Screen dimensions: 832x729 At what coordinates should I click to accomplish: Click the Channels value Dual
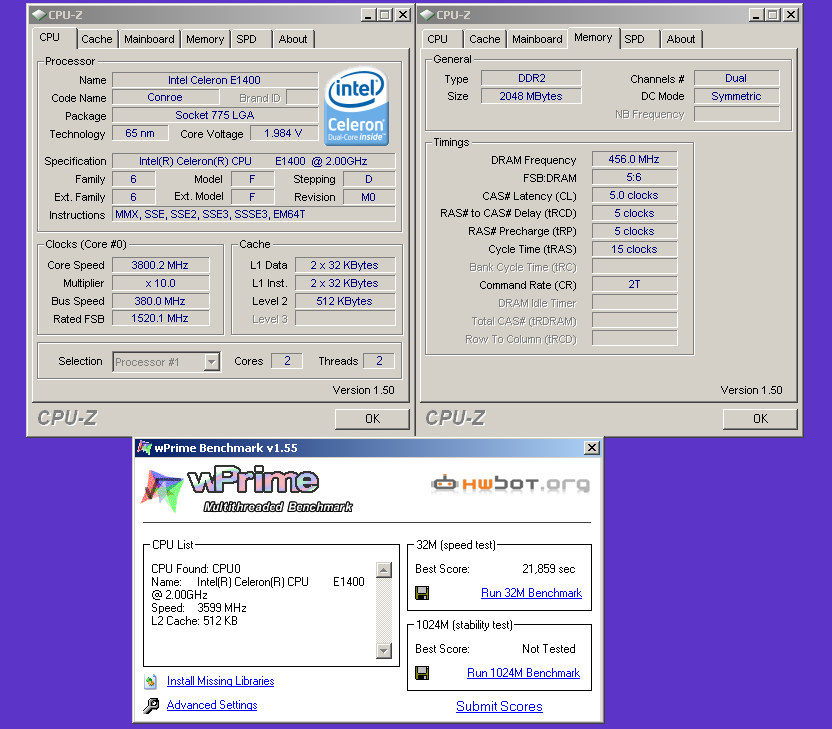pyautogui.click(x=736, y=78)
